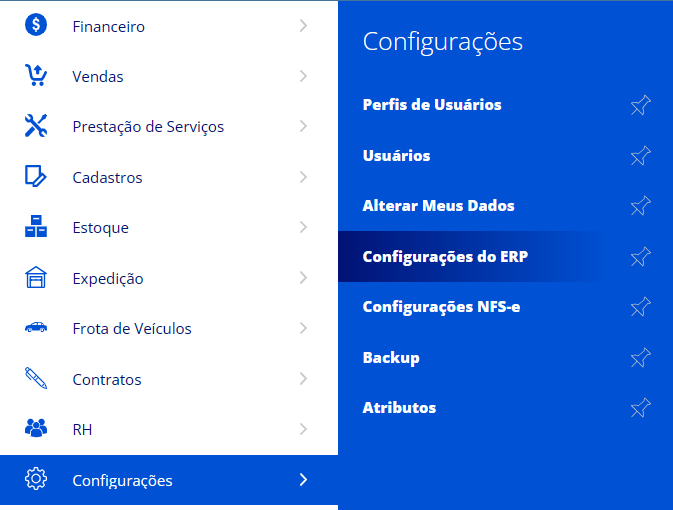Pin the Perfis de Usuários shortcut
This screenshot has height=510, width=673.
pos(641,105)
